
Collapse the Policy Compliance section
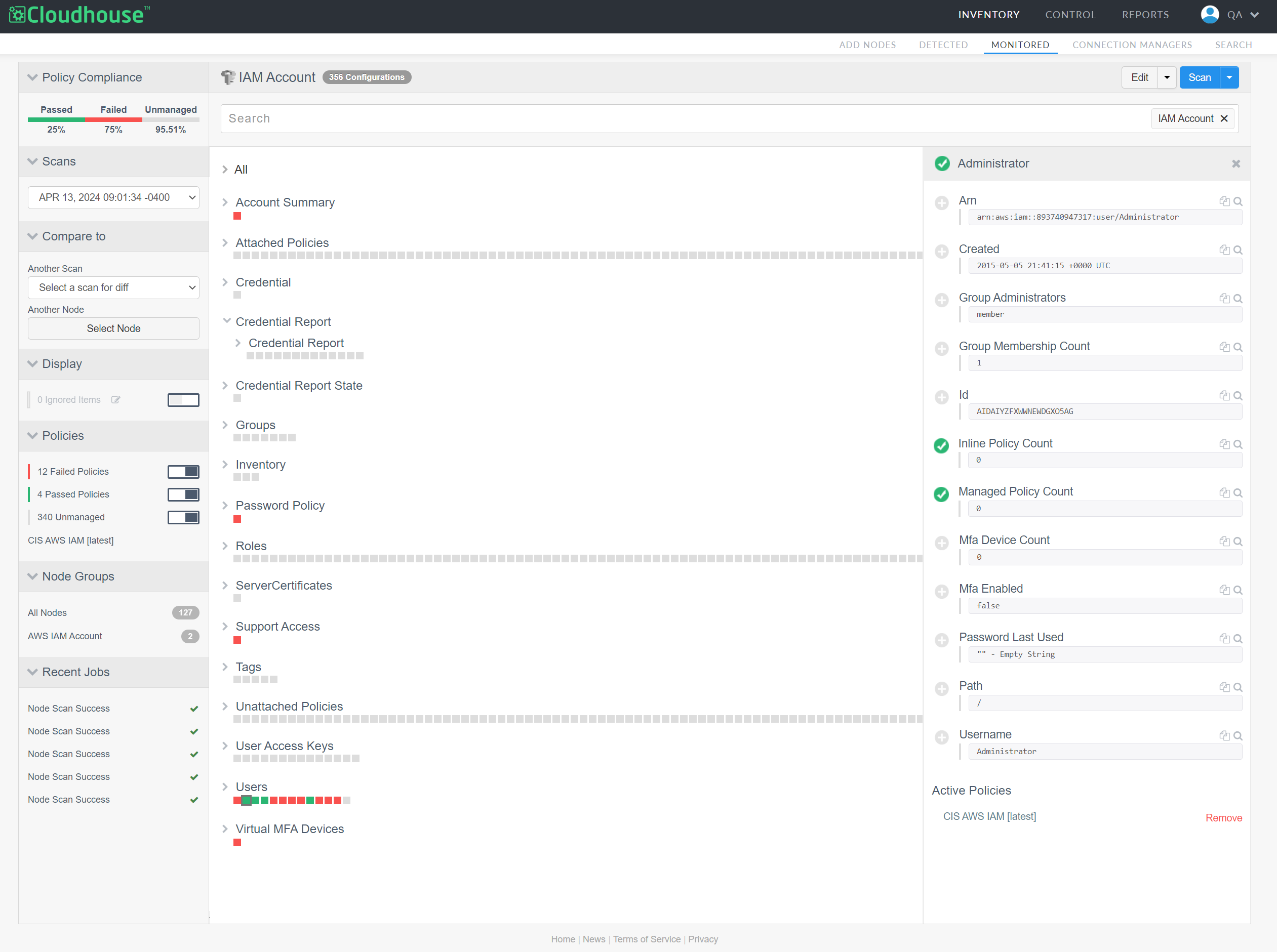[32, 77]
